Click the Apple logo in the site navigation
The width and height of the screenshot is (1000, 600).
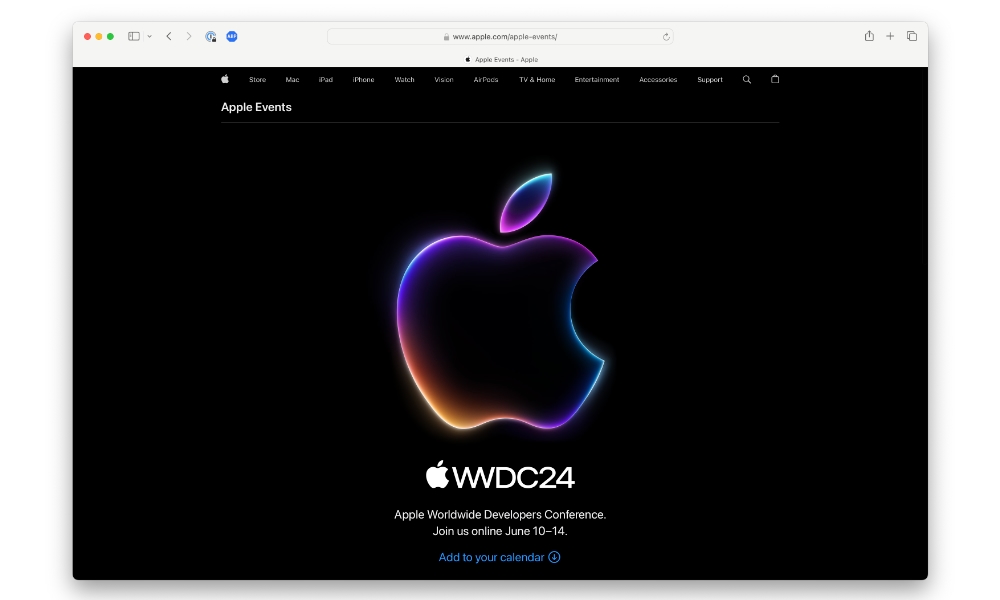(x=224, y=79)
